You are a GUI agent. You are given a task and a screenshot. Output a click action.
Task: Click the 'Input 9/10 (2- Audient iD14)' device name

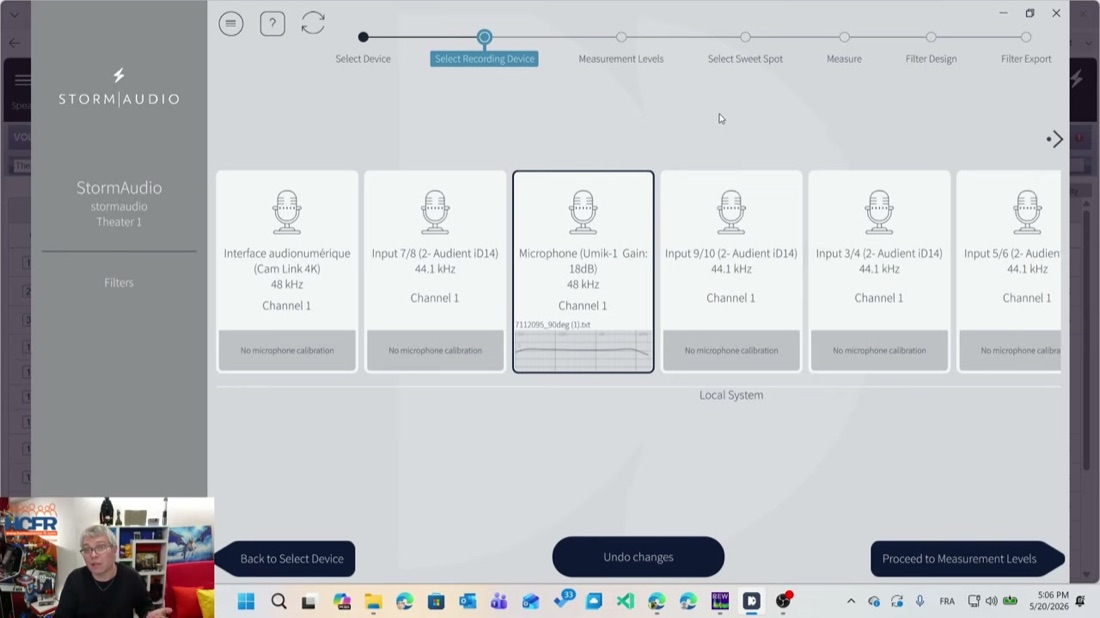pyautogui.click(x=731, y=253)
